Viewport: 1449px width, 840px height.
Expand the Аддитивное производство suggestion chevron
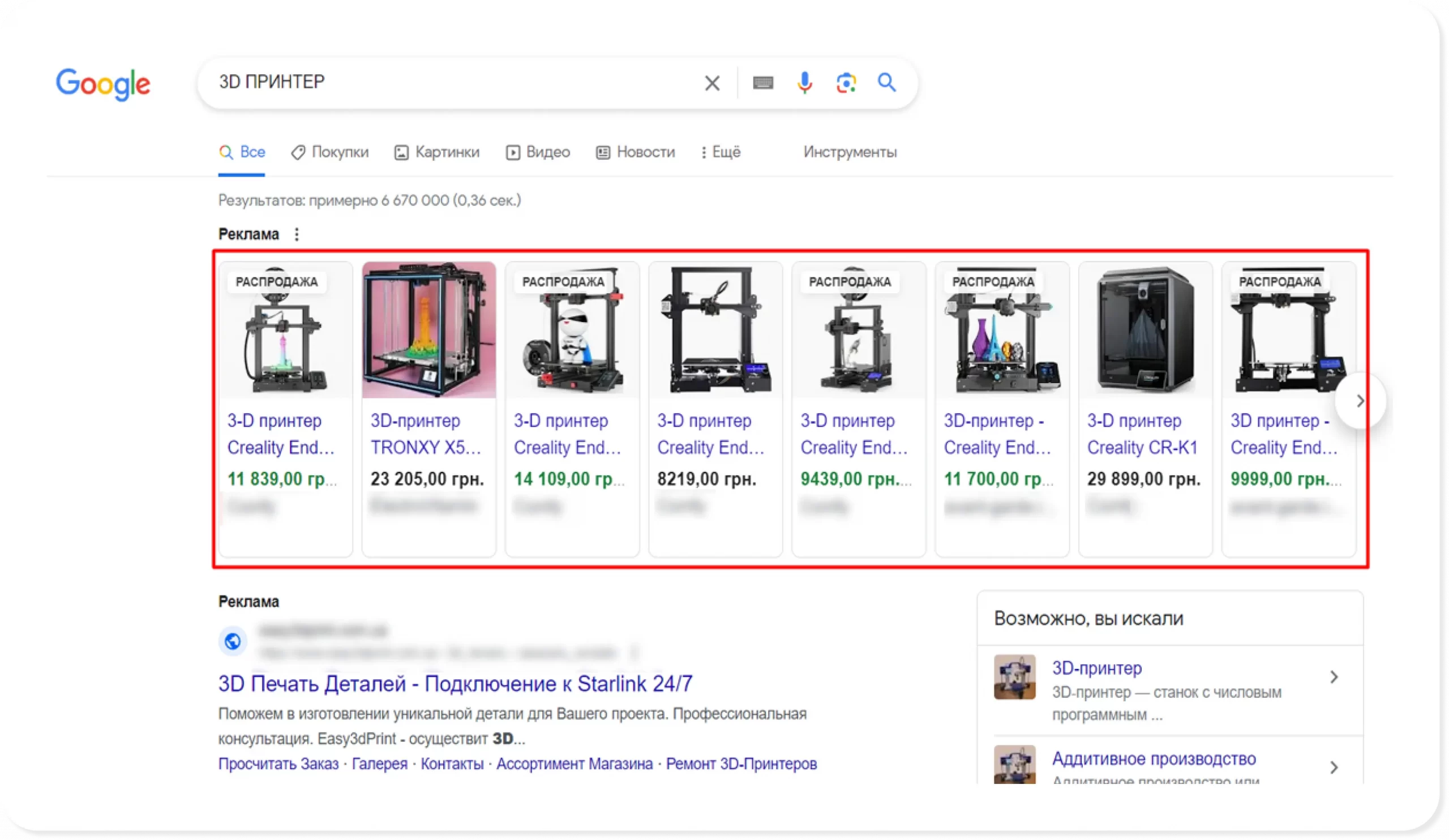(x=1335, y=767)
